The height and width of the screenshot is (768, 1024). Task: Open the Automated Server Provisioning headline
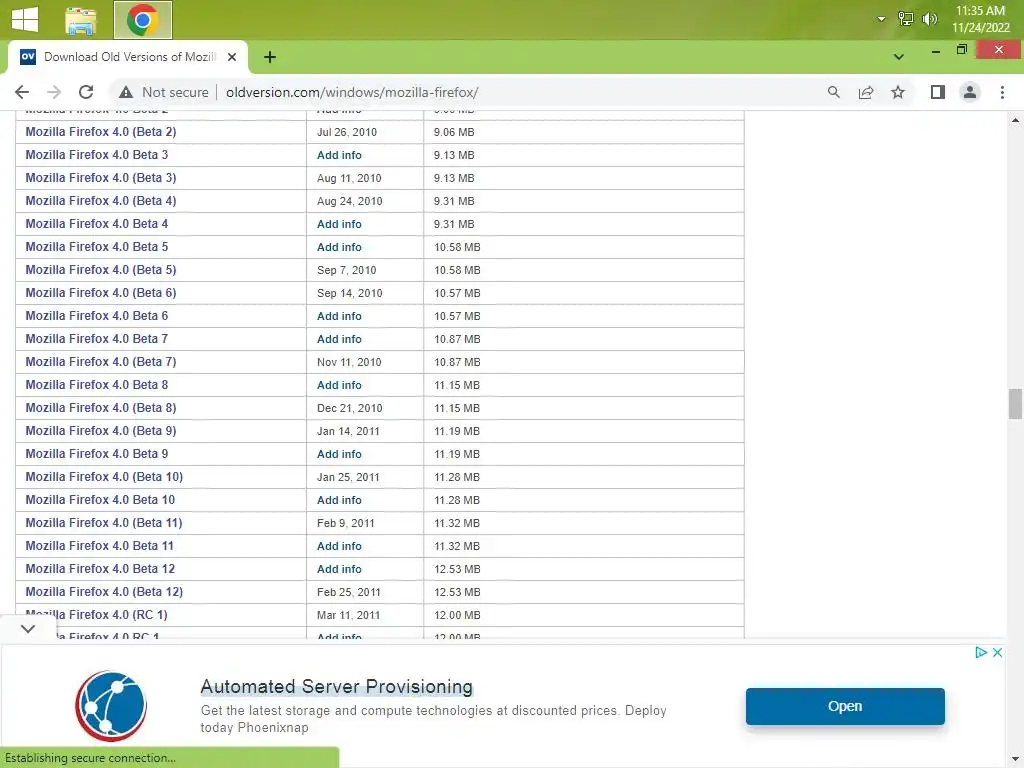pyautogui.click(x=336, y=686)
